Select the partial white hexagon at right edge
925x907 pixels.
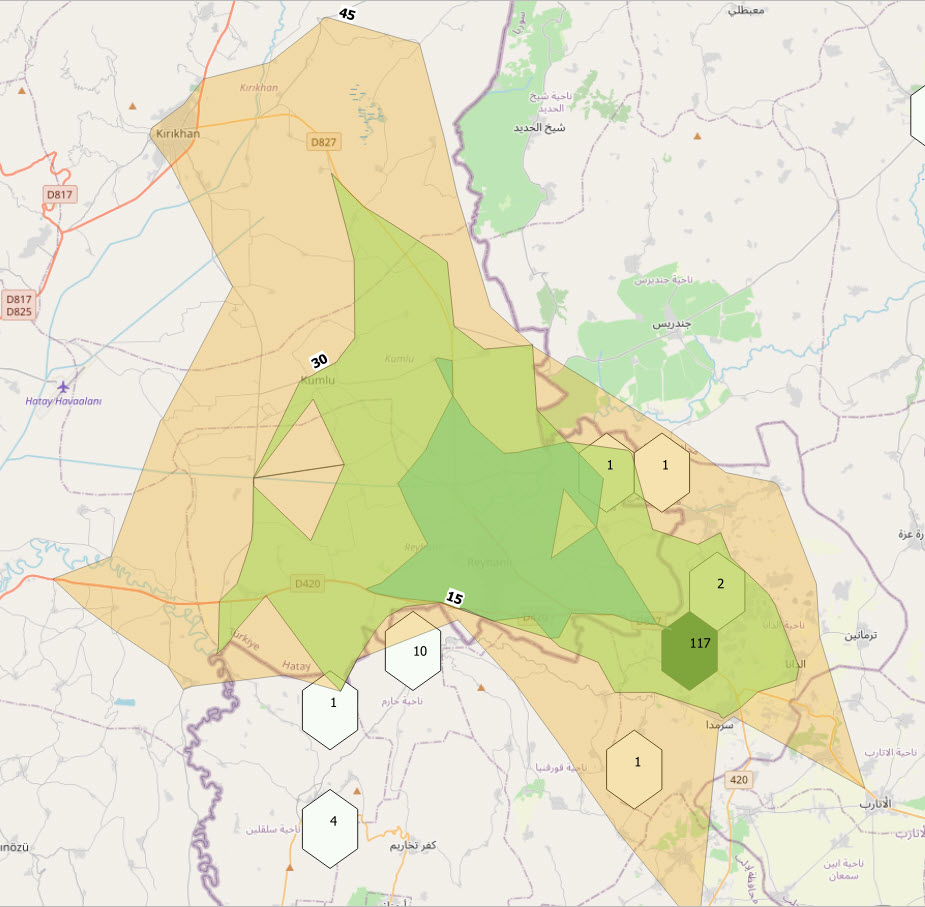tap(918, 115)
